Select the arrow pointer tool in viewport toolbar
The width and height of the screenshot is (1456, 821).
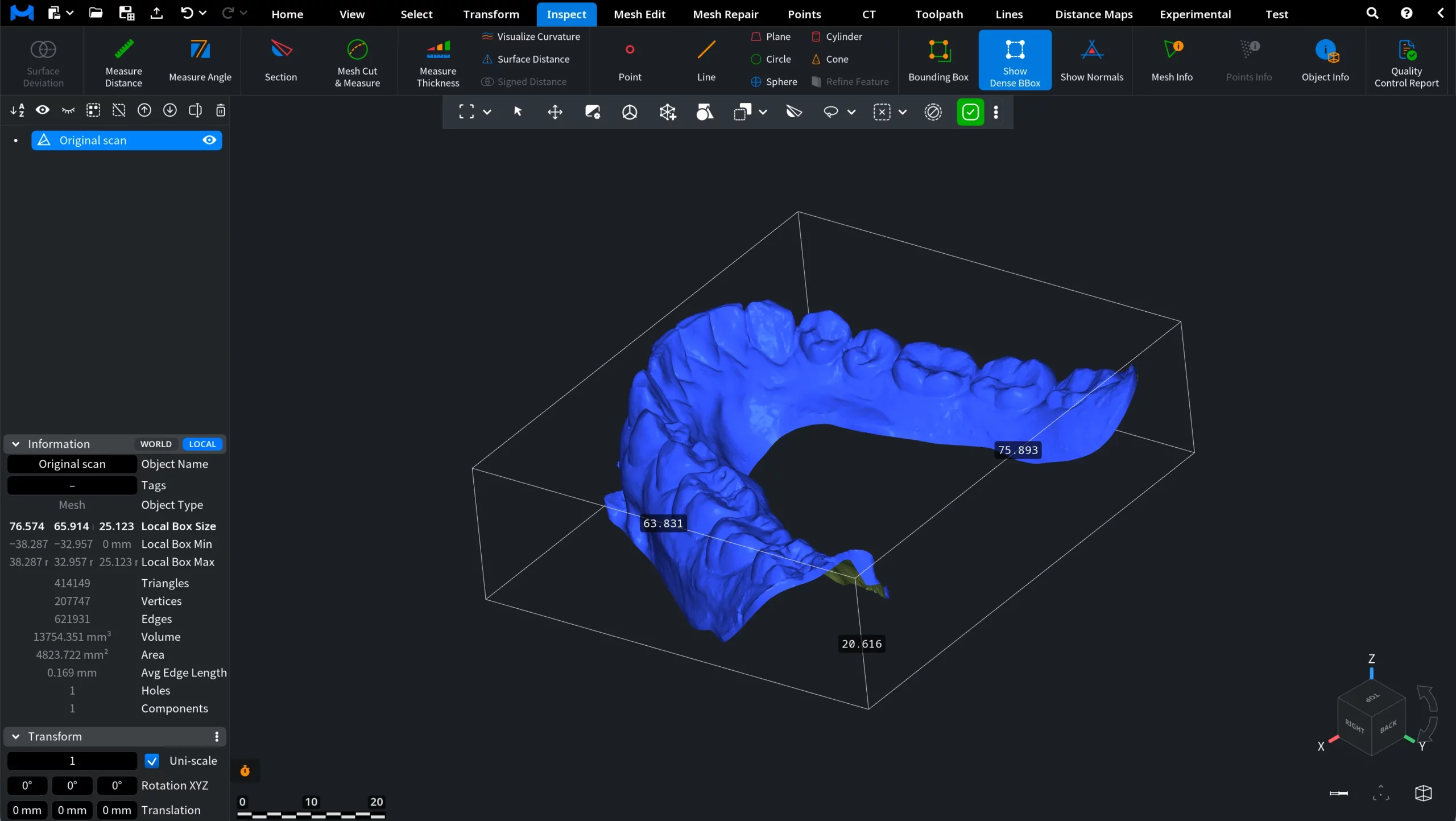(518, 112)
